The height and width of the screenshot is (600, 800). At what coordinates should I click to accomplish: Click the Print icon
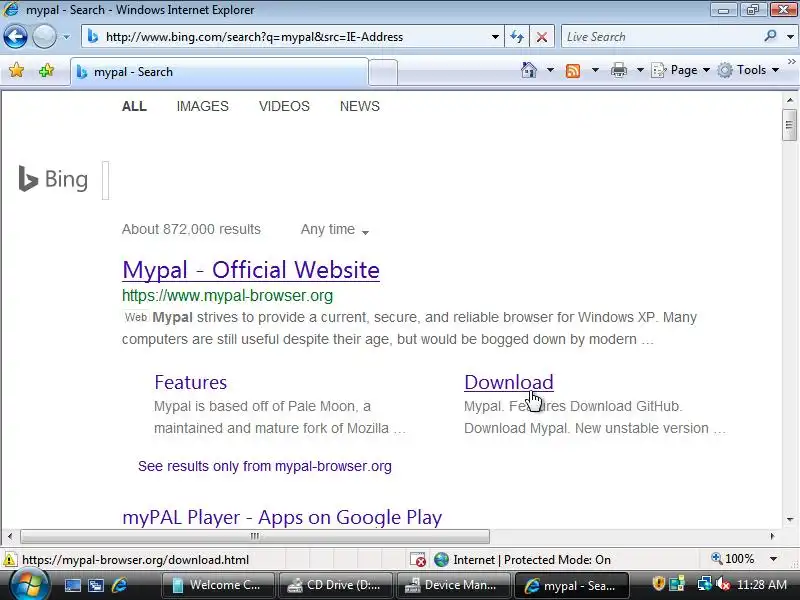coord(619,70)
